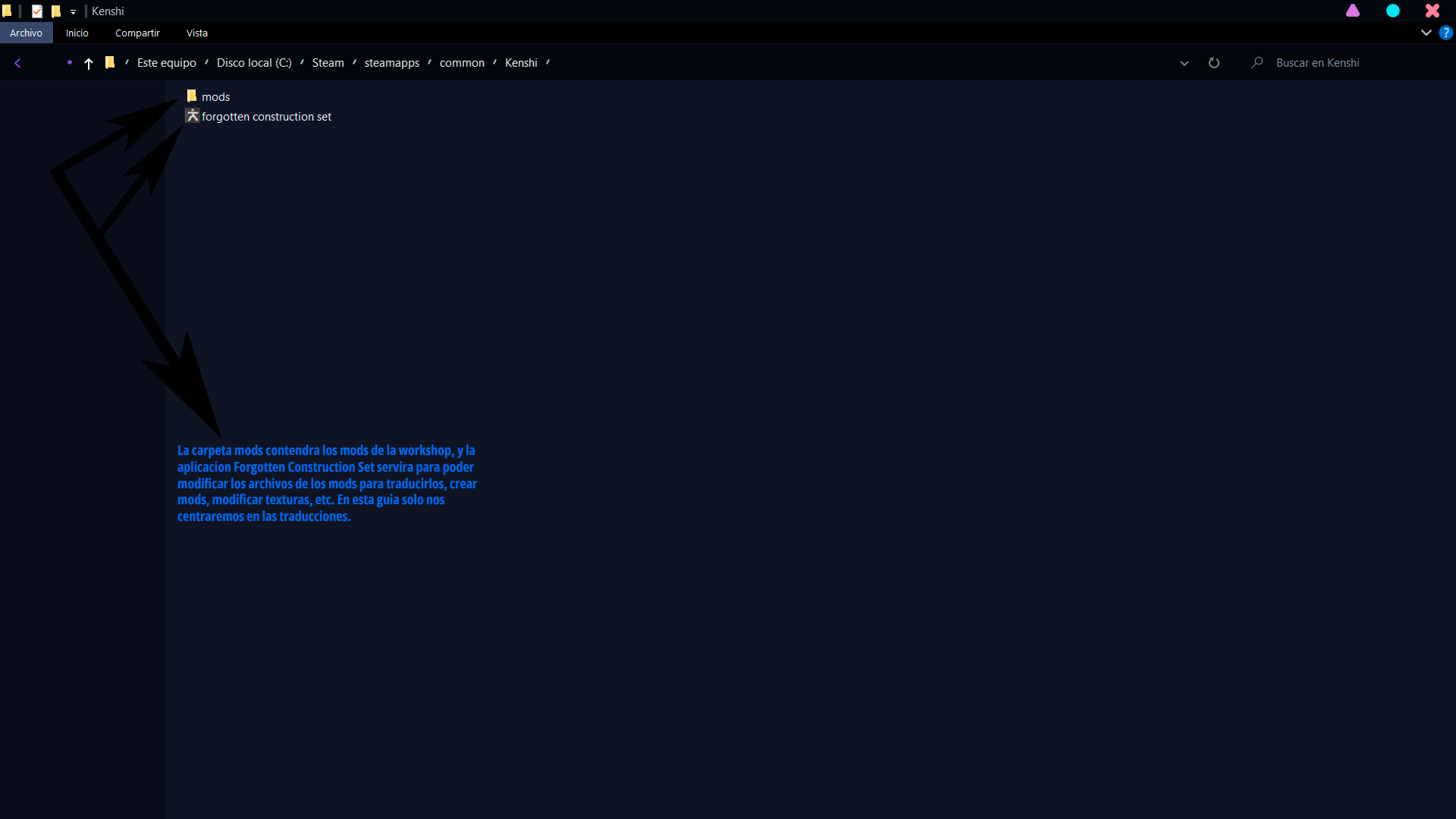Click the new folder icon in quick access toolbar
Viewport: 1456px width, 819px height.
tap(56, 11)
